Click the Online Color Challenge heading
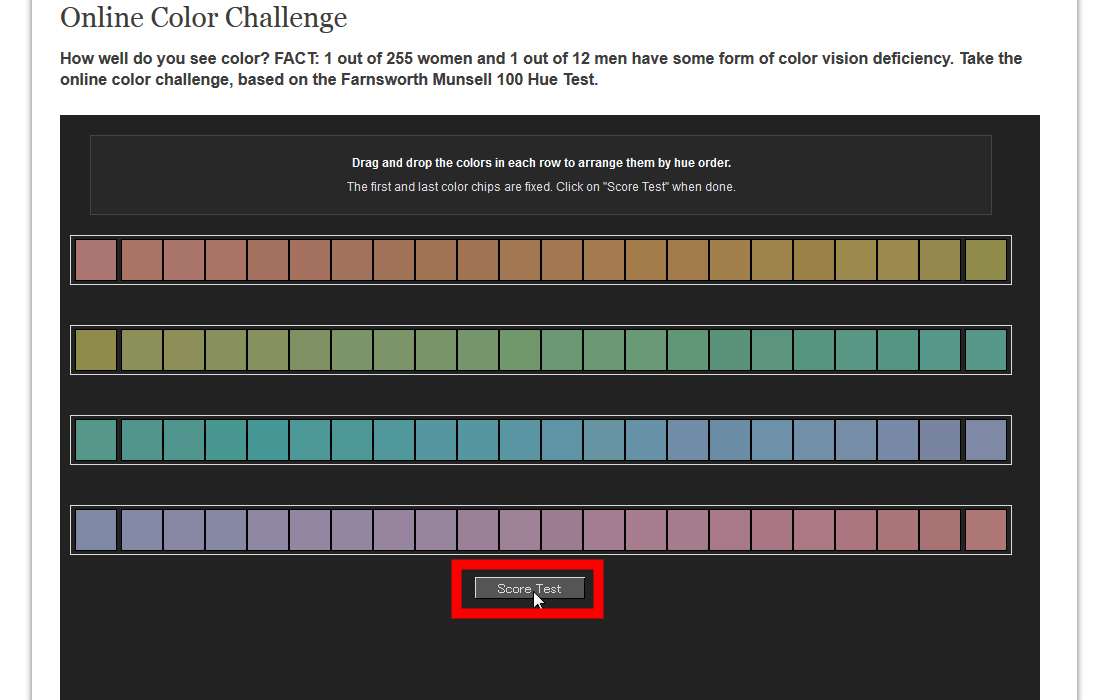 [204, 18]
